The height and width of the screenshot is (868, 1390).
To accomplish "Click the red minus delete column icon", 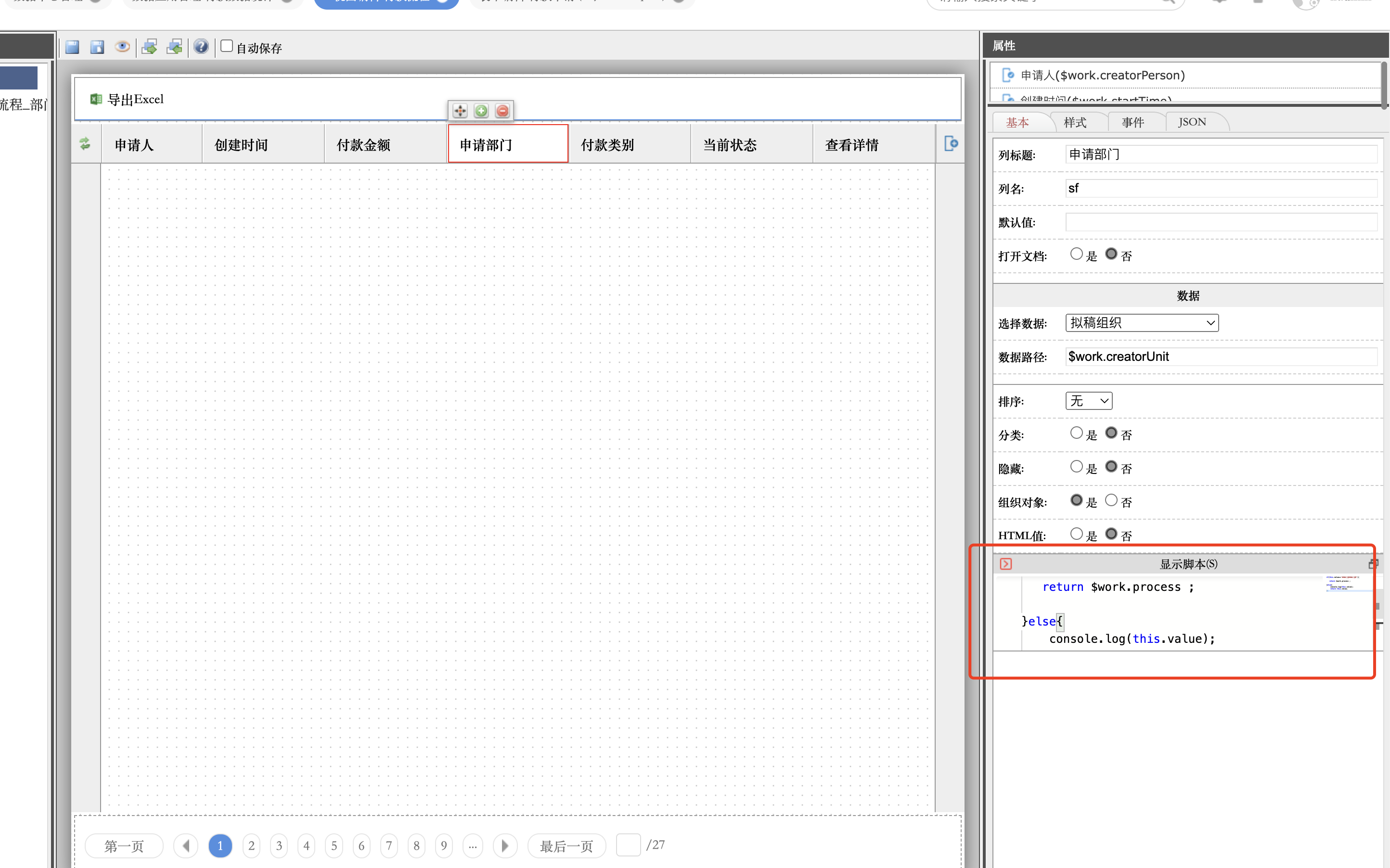I will coord(502,111).
